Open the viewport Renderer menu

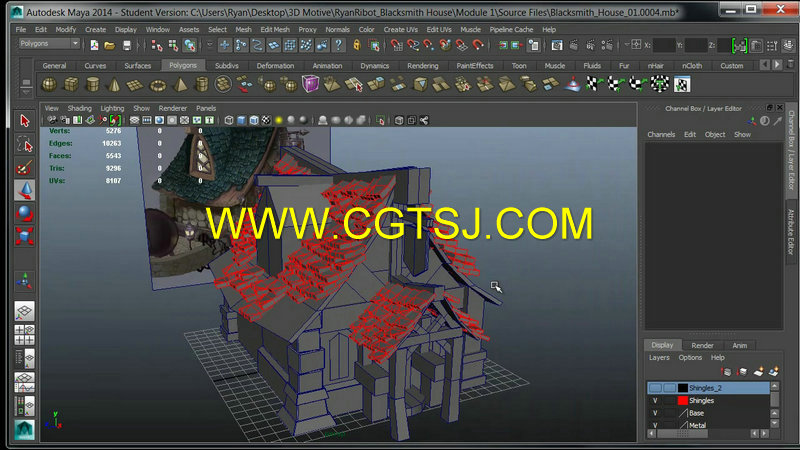coord(172,108)
